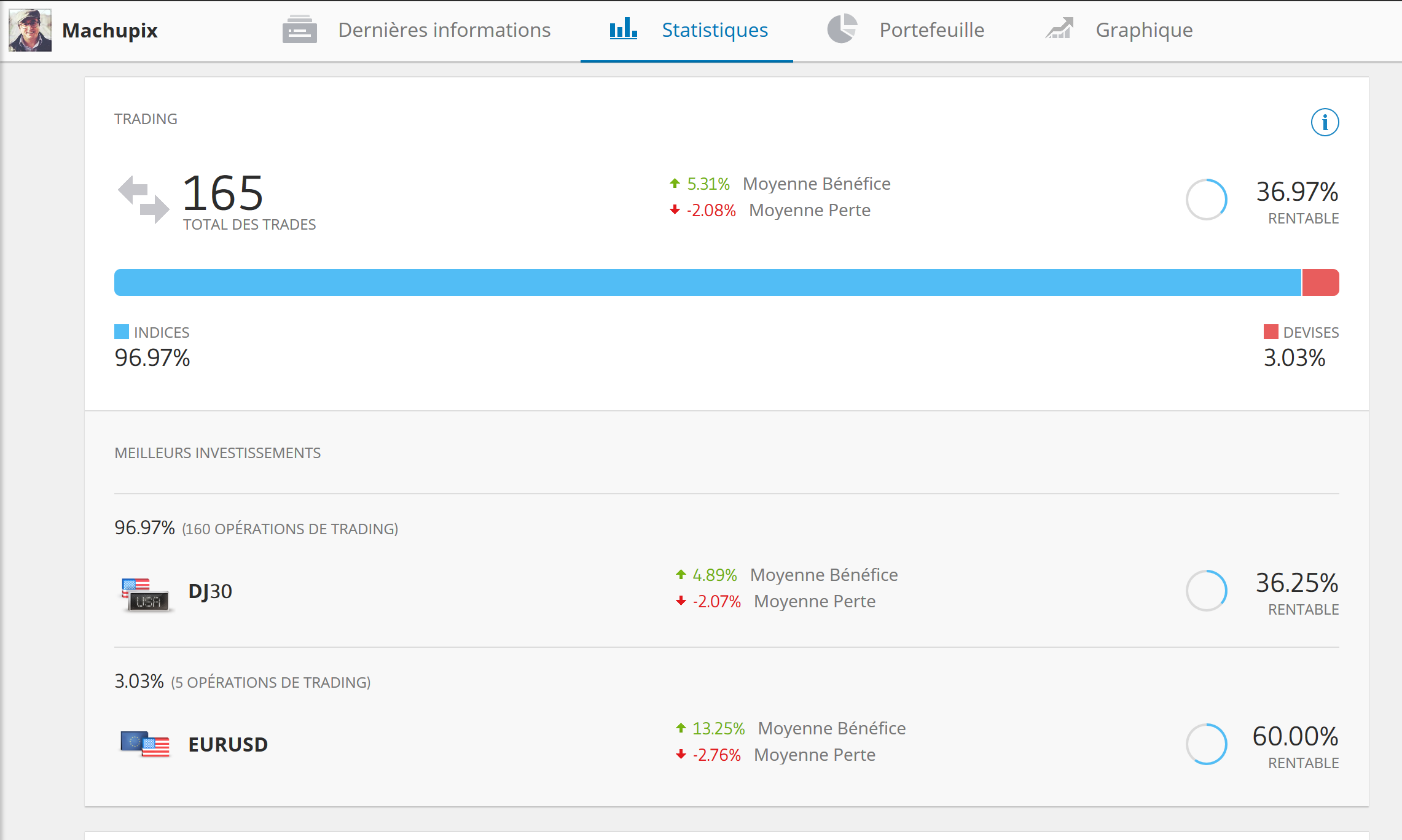This screenshot has width=1402, height=840.
Task: Select the Statistiques tab
Action: coord(715,30)
